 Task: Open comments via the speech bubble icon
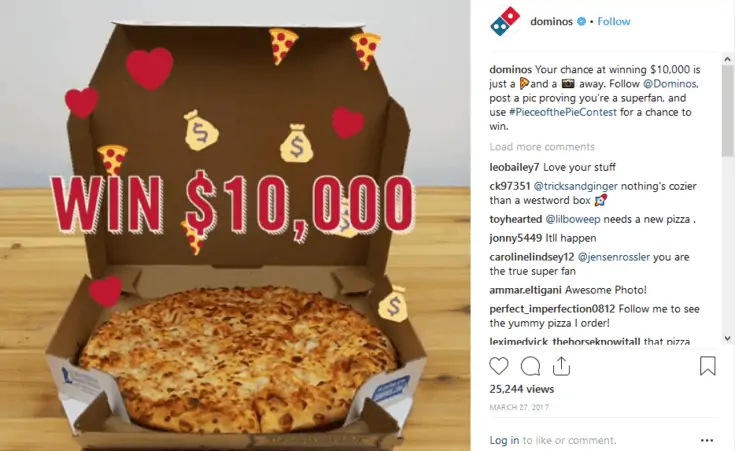tap(530, 366)
